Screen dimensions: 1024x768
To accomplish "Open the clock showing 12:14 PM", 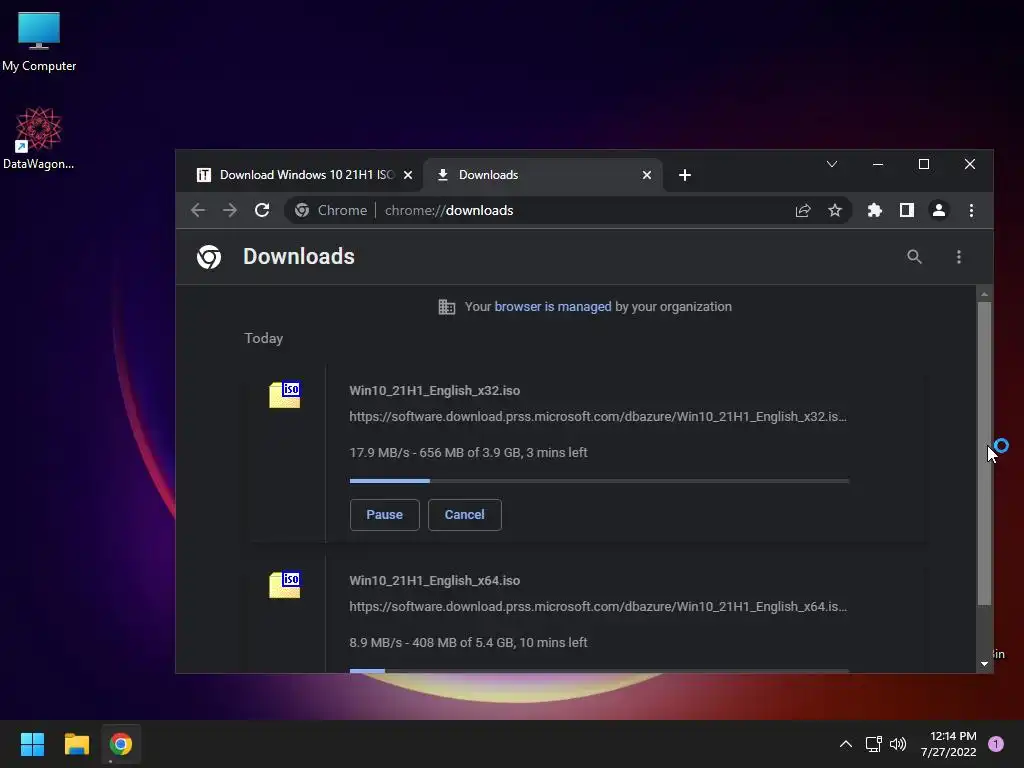I will (x=948, y=744).
